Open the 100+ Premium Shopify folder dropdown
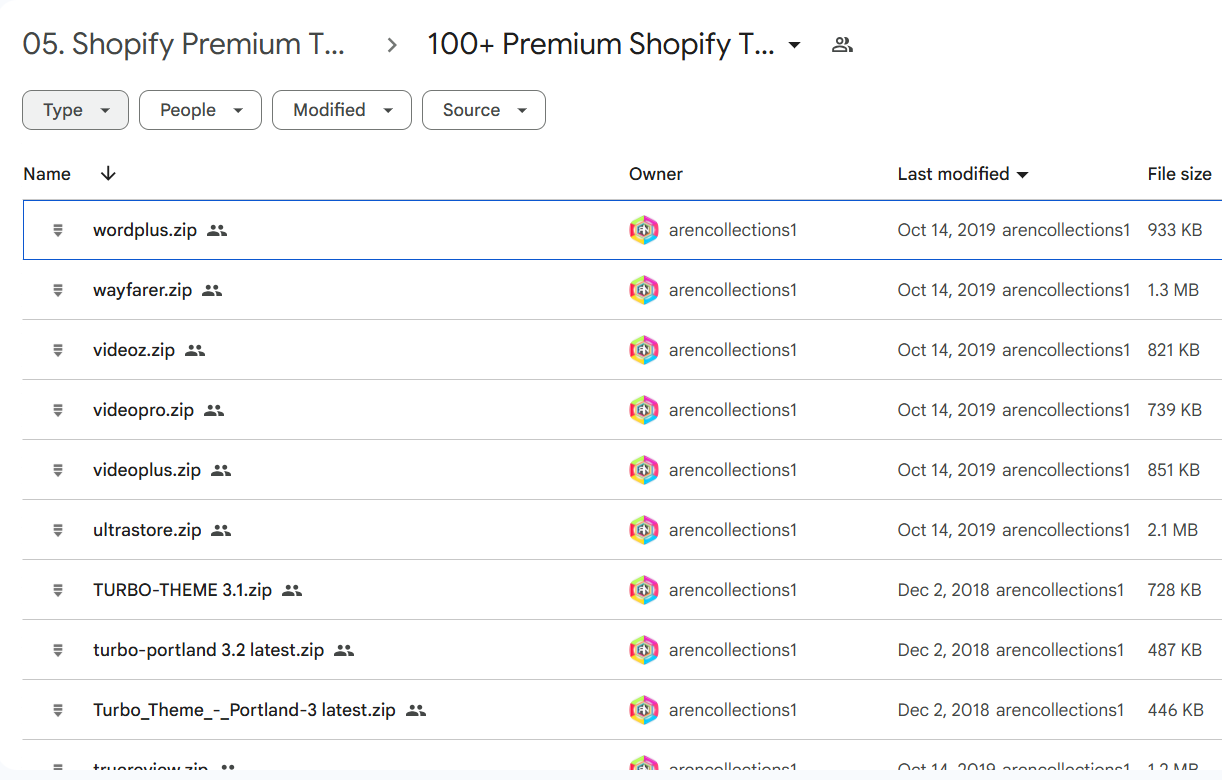The width and height of the screenshot is (1222, 780). [794, 45]
